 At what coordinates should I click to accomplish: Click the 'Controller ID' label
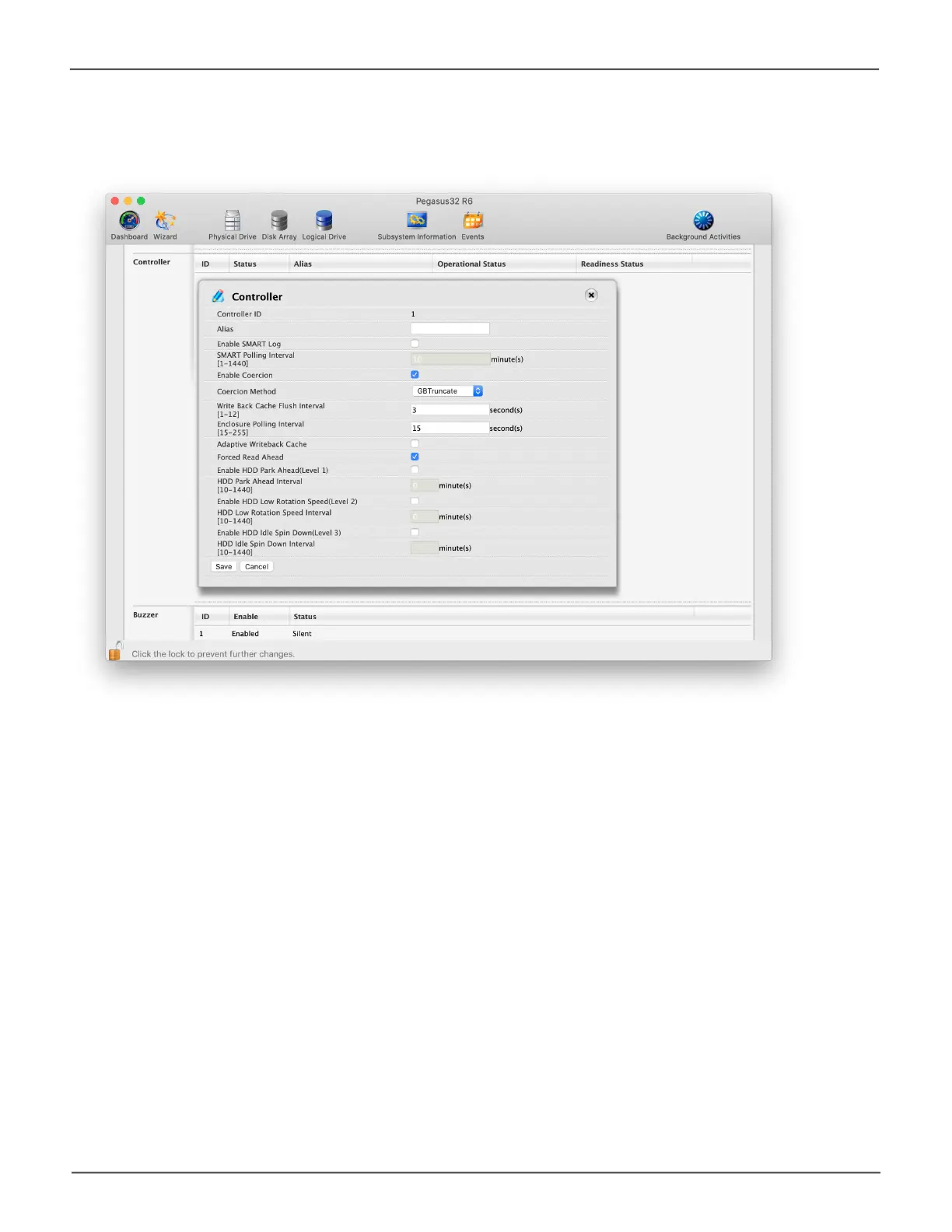point(239,314)
